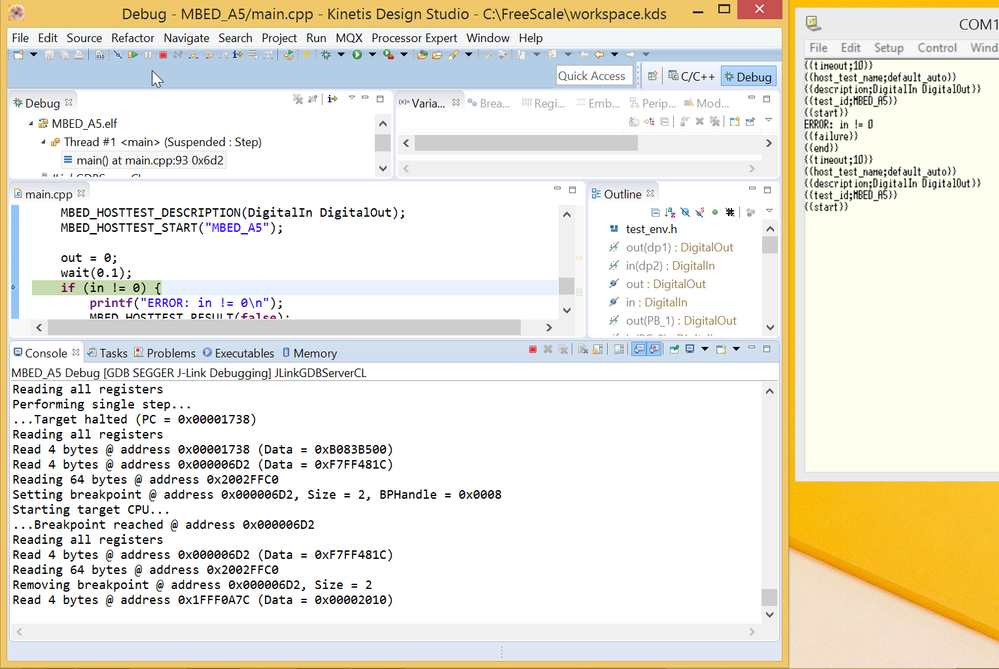Toggle Hide Fields in Outline toolbar
The height and width of the screenshot is (669, 999).
[x=684, y=212]
